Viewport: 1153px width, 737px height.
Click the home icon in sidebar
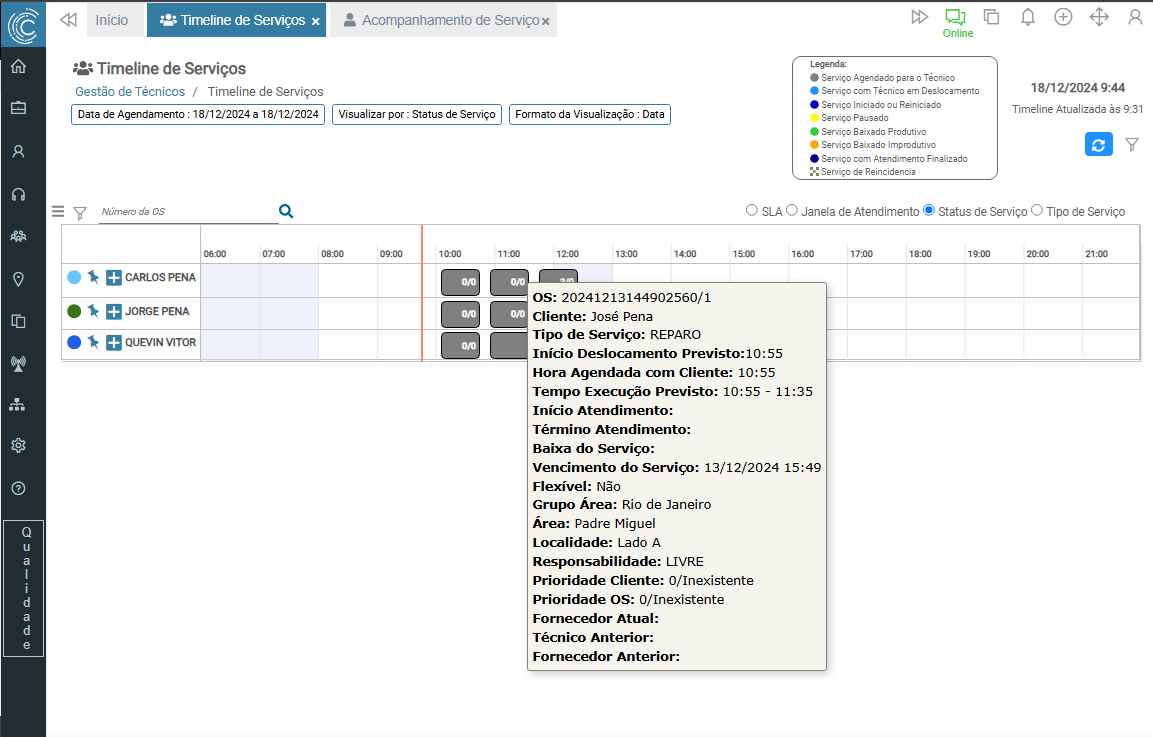point(18,67)
